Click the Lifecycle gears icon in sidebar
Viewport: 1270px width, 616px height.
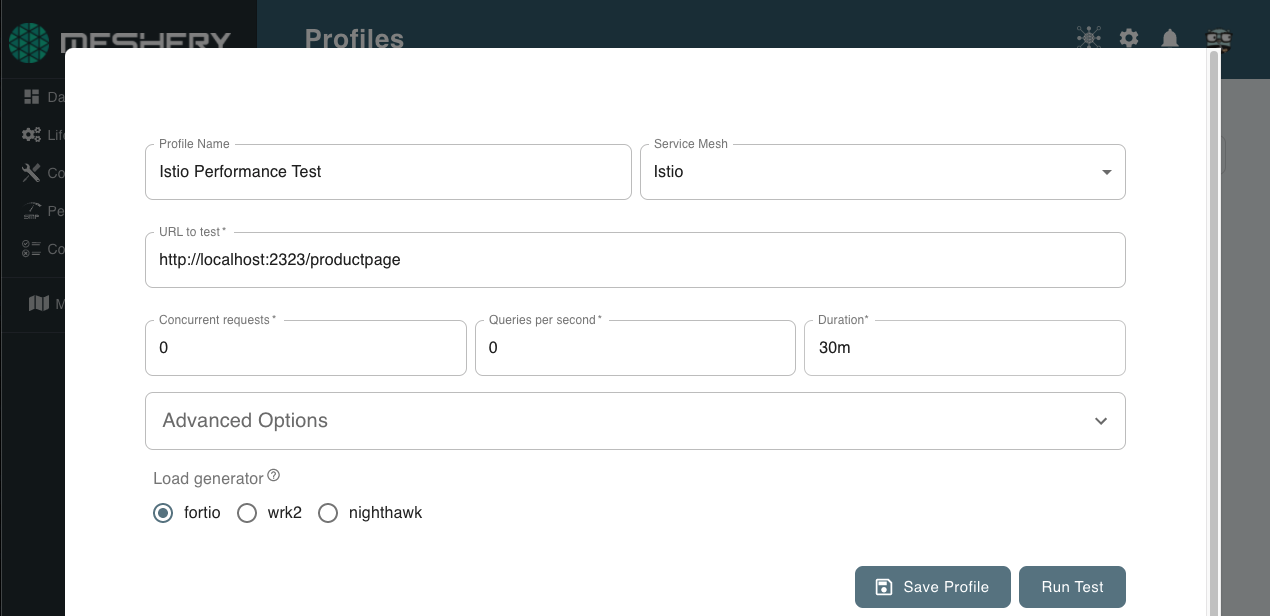pyautogui.click(x=32, y=135)
